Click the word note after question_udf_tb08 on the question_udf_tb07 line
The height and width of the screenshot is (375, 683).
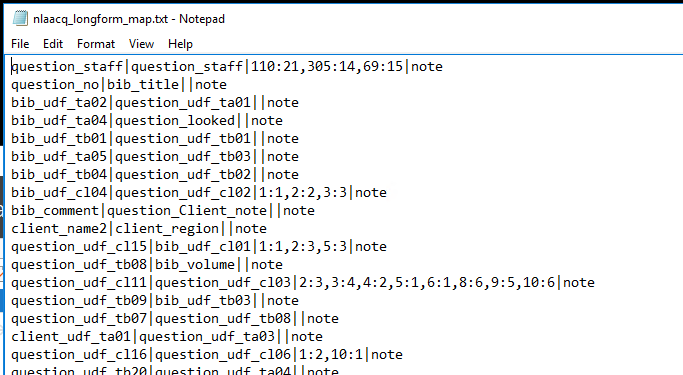coord(323,319)
